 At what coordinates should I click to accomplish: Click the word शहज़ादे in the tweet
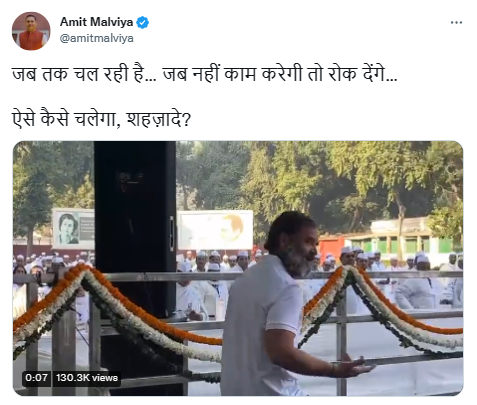[159, 118]
